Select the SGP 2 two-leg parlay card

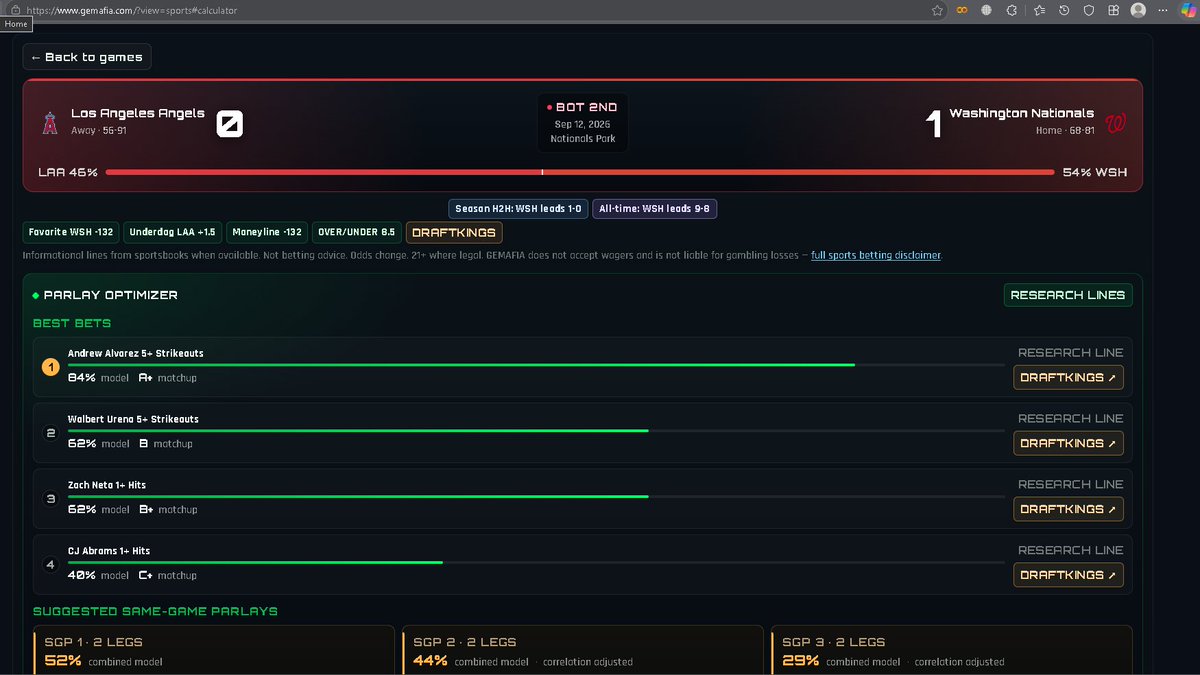coord(582,651)
